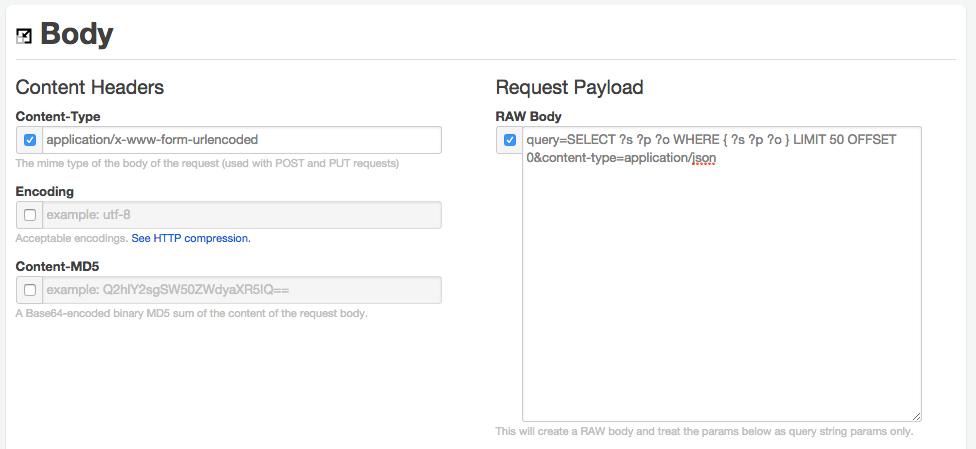Click the Content-MD5 field label
The width and height of the screenshot is (976, 449).
57,266
